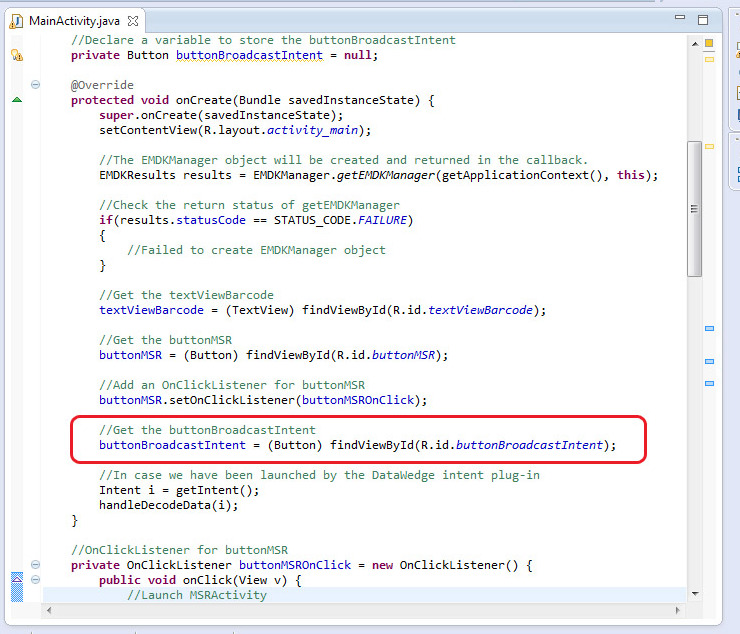Maximize the editor pane
Image resolution: width=740 pixels, height=634 pixels.
point(703,19)
